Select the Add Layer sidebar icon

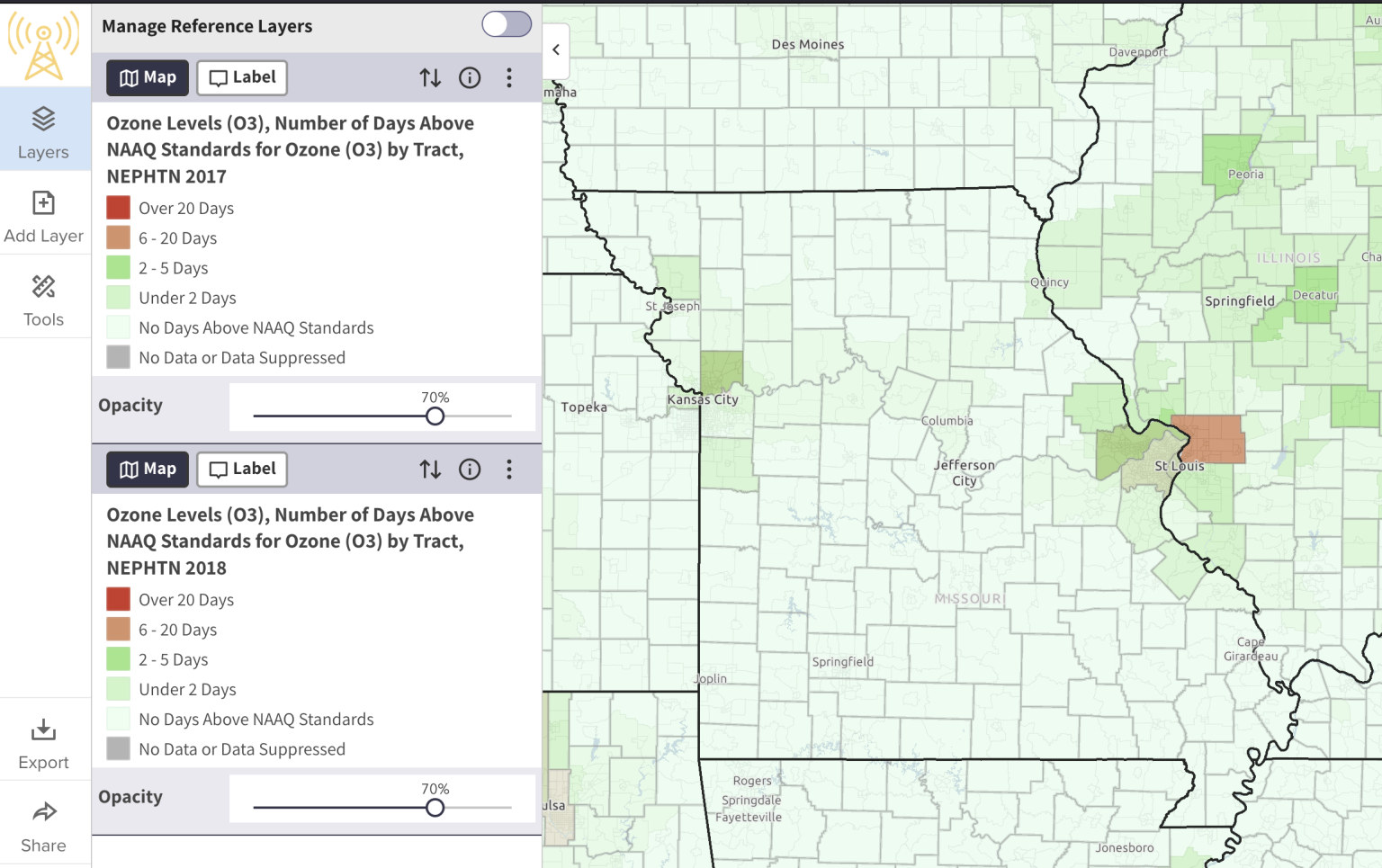[x=44, y=214]
